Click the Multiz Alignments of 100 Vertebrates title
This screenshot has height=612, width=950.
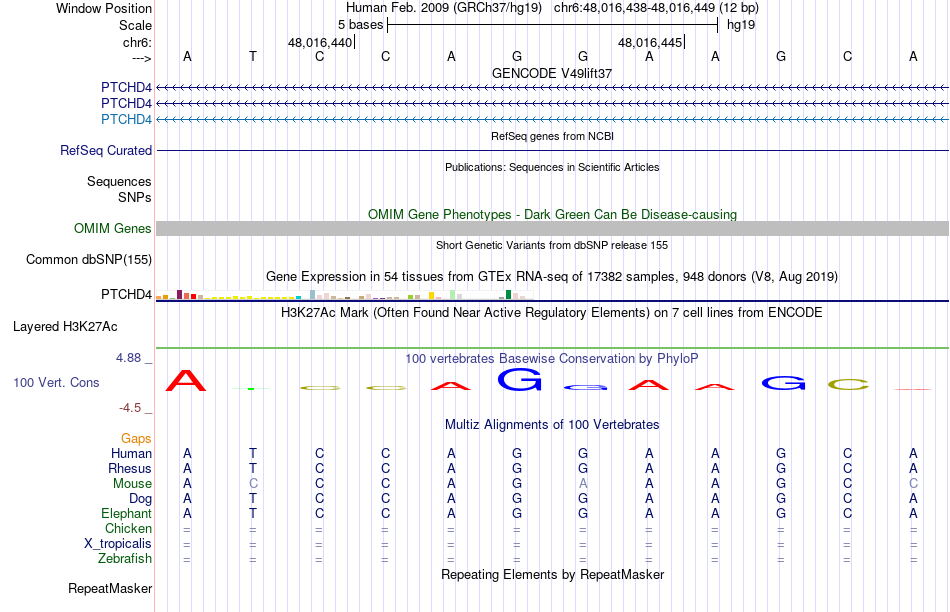pyautogui.click(x=552, y=425)
